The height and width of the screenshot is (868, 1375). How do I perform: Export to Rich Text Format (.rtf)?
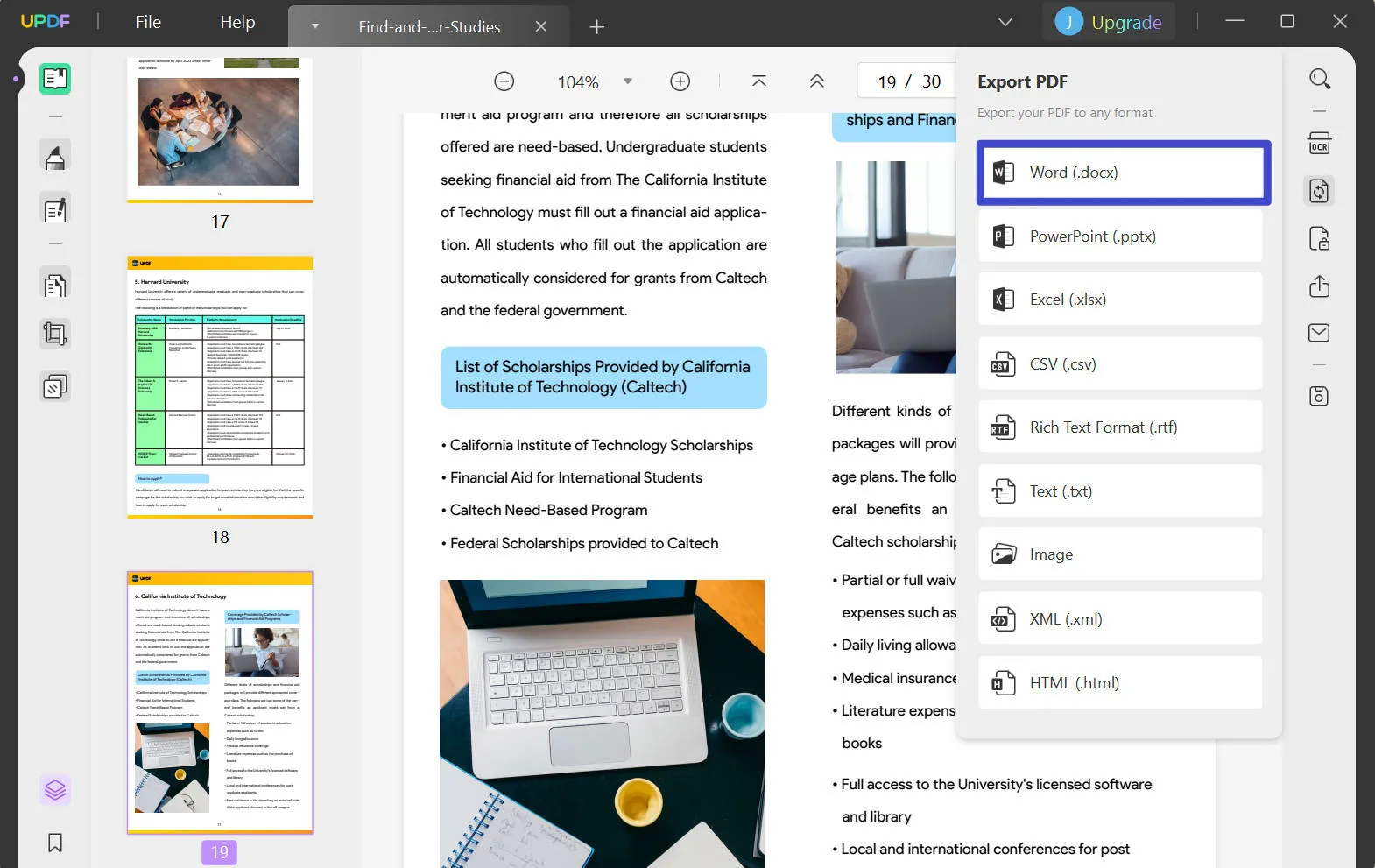click(x=1120, y=427)
